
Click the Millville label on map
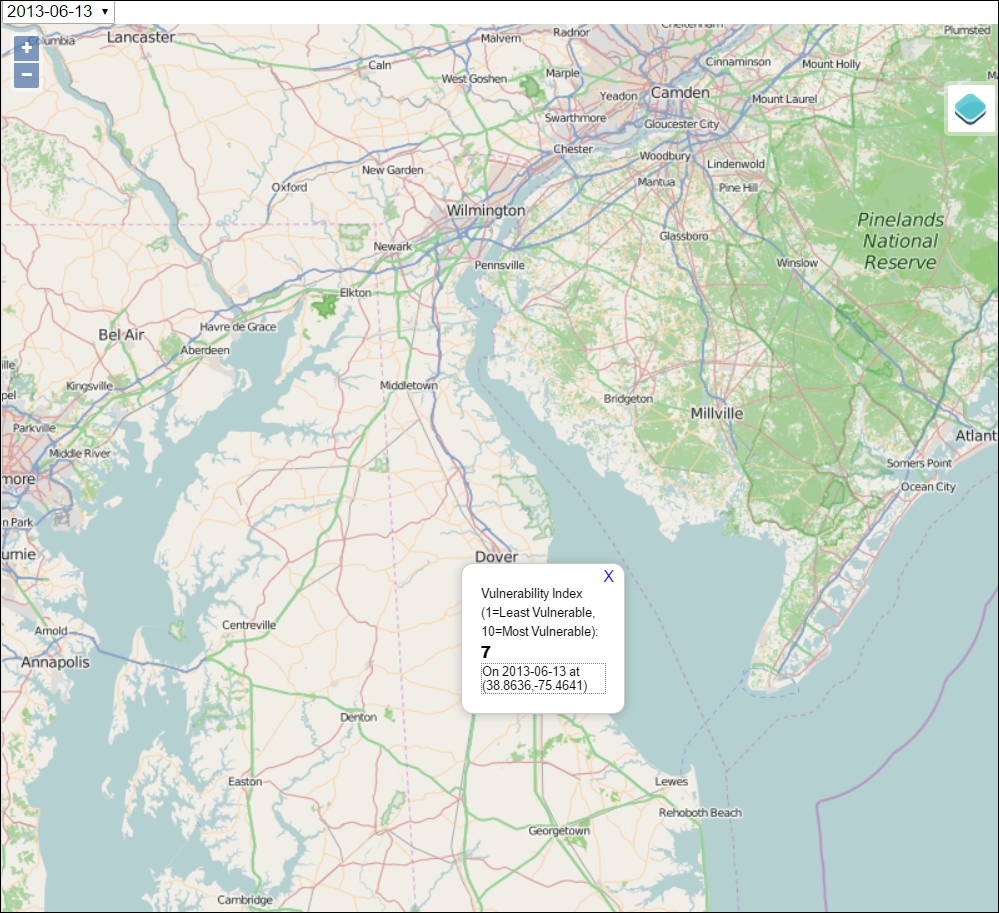pos(717,413)
